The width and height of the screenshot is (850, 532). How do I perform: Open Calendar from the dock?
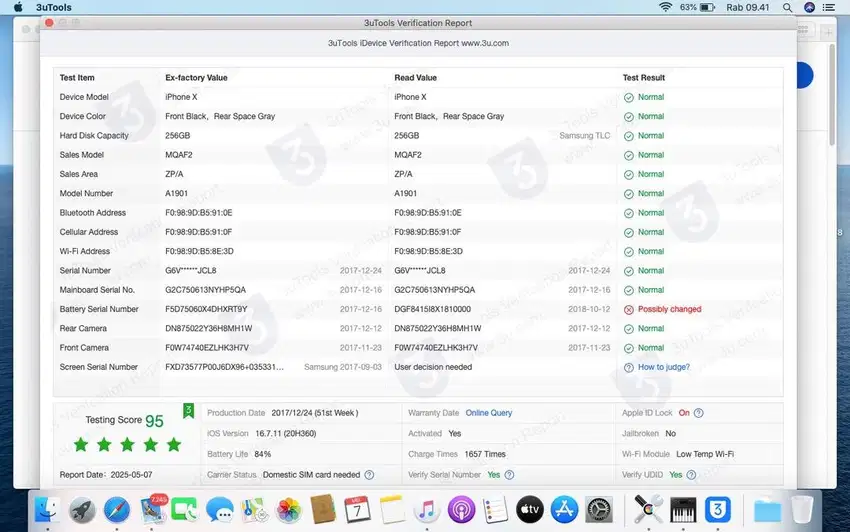357,510
